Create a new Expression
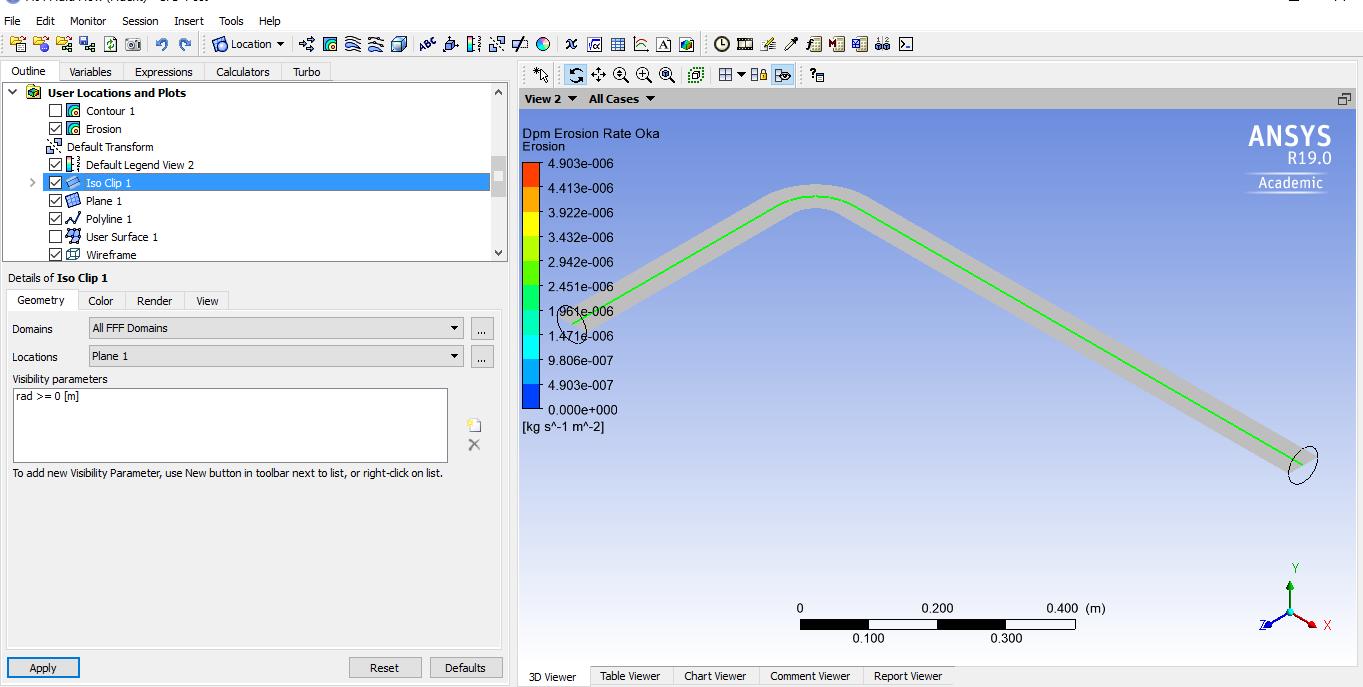The width and height of the screenshot is (1363, 687). (594, 44)
